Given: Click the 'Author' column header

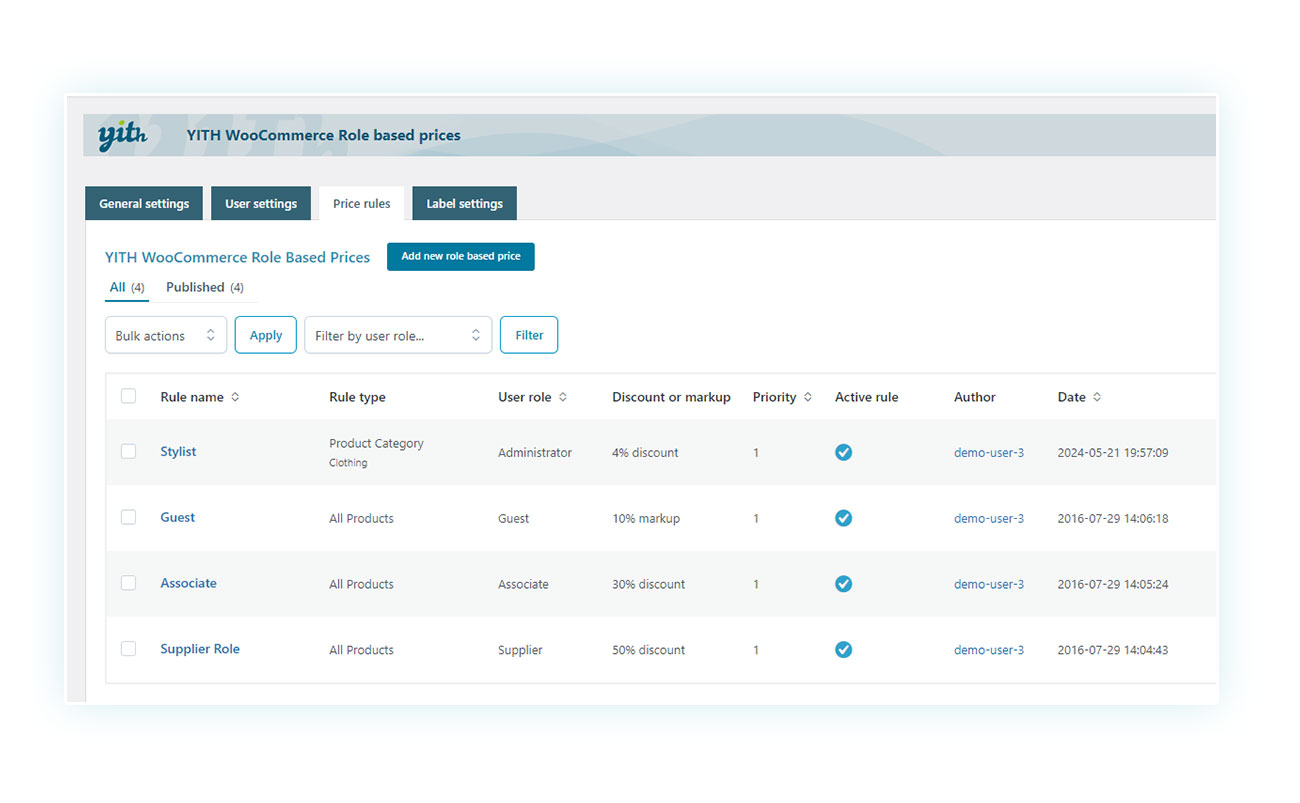Looking at the screenshot, I should pos(975,397).
